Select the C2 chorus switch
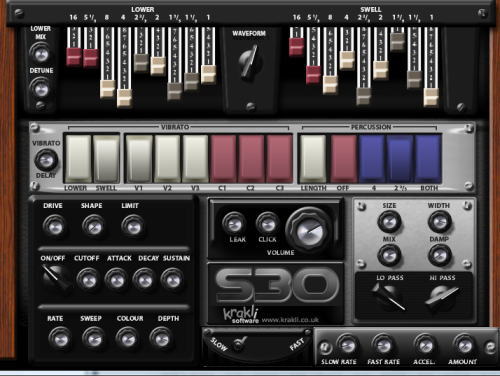Image resolution: width=500 pixels, height=376 pixels. [252, 159]
